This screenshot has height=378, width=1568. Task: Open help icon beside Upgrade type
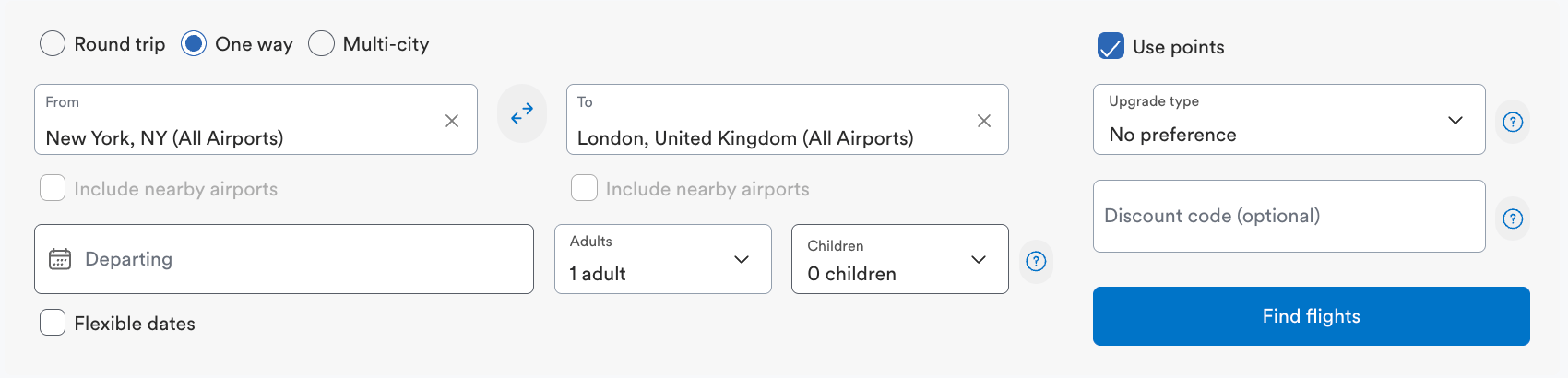click(1513, 122)
